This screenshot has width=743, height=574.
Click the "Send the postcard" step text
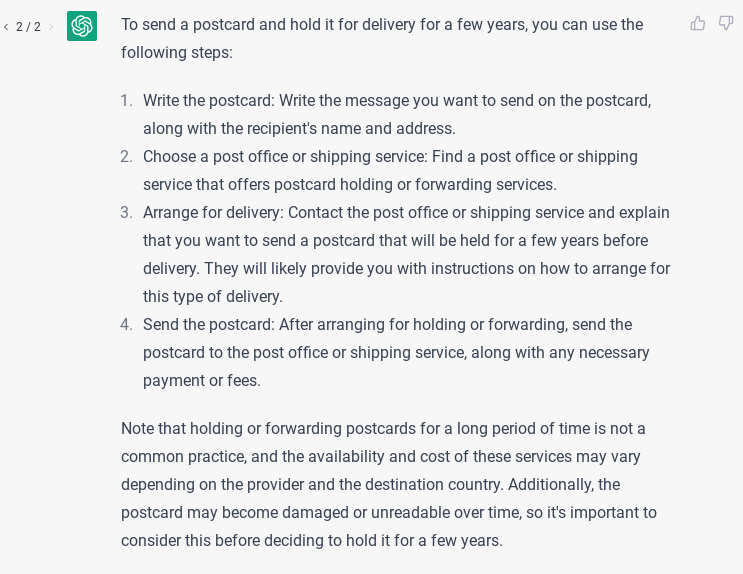(207, 325)
